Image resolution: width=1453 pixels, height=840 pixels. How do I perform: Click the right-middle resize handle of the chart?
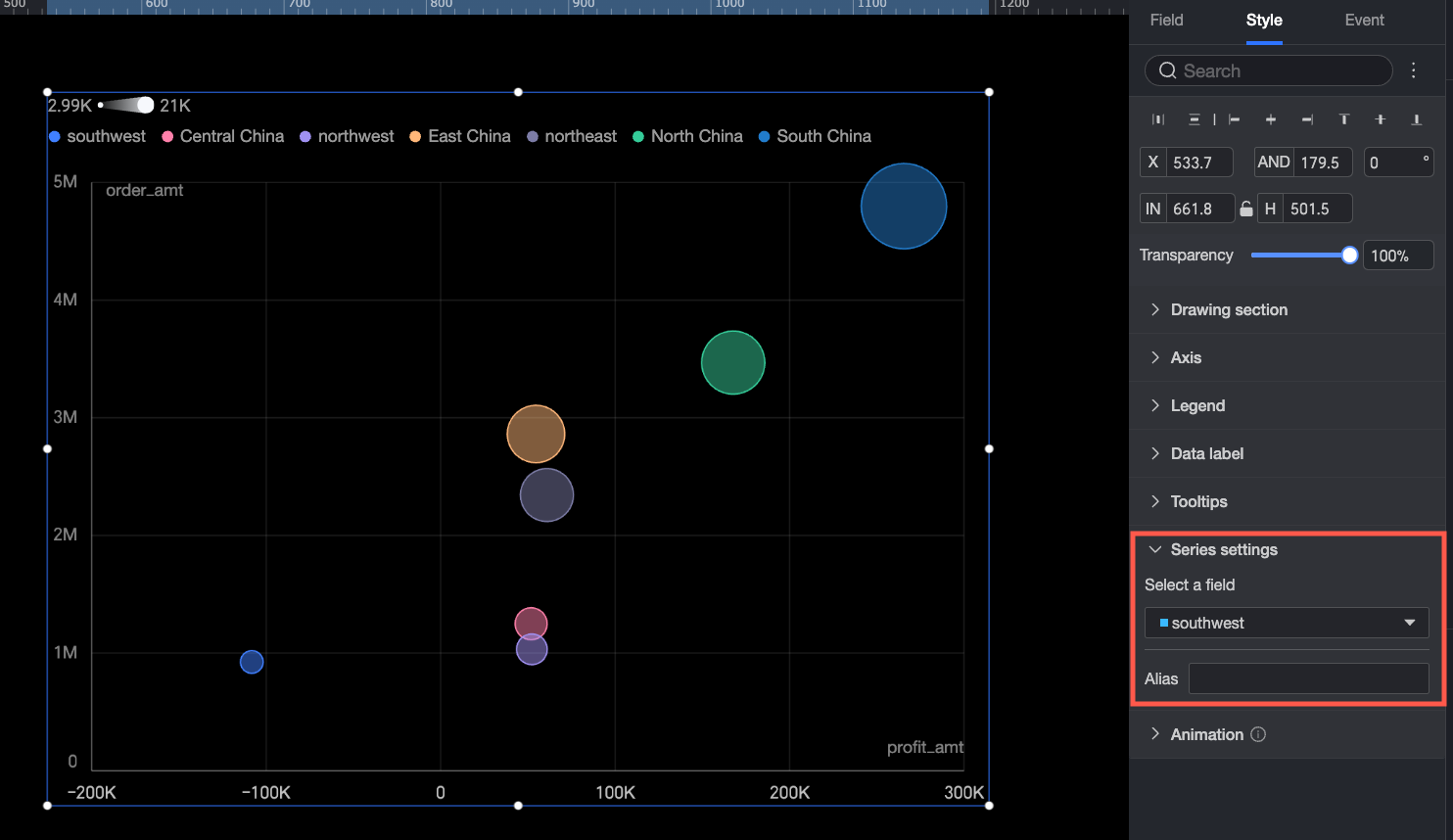[989, 448]
